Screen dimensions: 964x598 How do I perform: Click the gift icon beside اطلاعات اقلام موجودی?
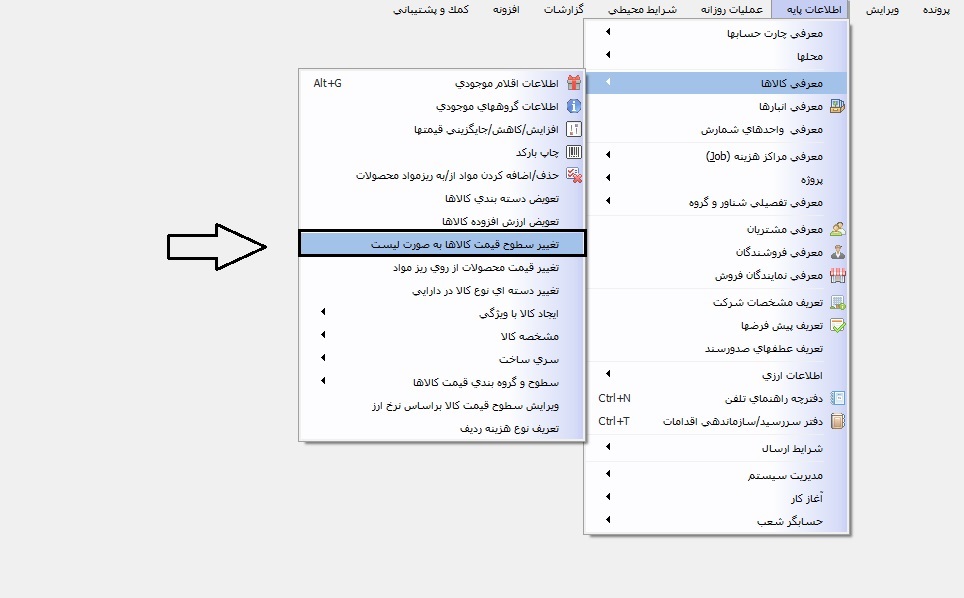(574, 83)
